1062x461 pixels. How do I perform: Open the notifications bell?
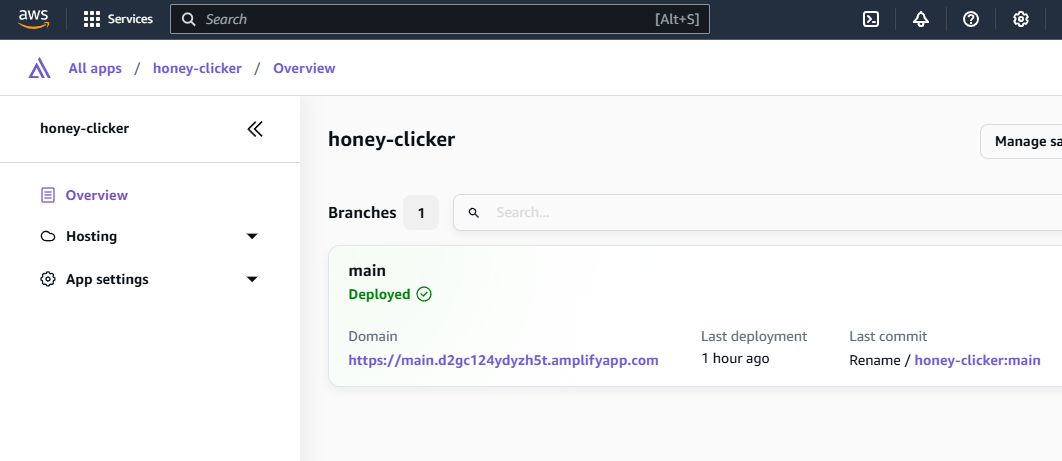click(x=920, y=19)
